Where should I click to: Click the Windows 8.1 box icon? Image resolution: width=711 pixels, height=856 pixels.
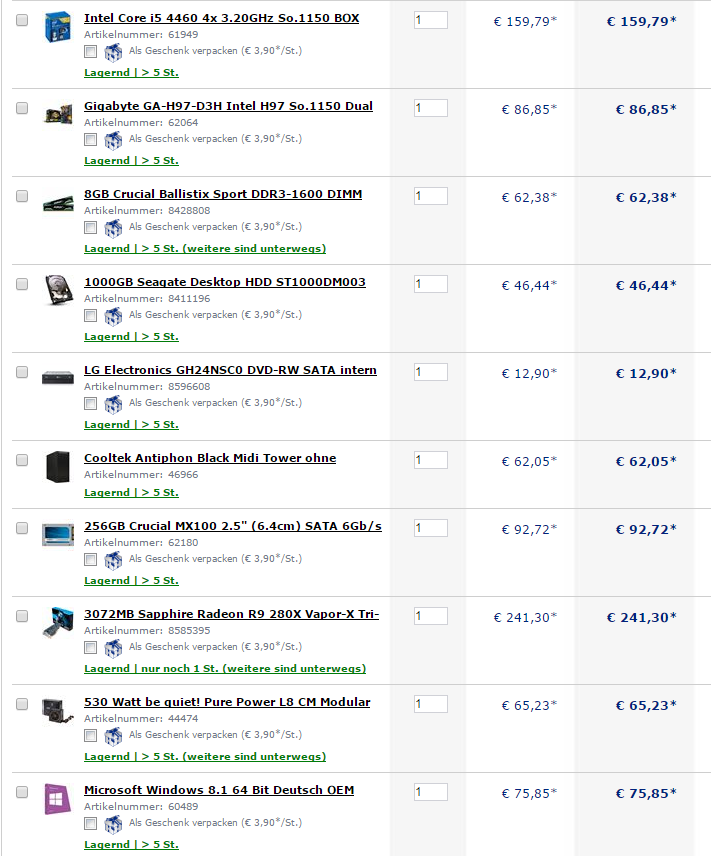coord(57,799)
